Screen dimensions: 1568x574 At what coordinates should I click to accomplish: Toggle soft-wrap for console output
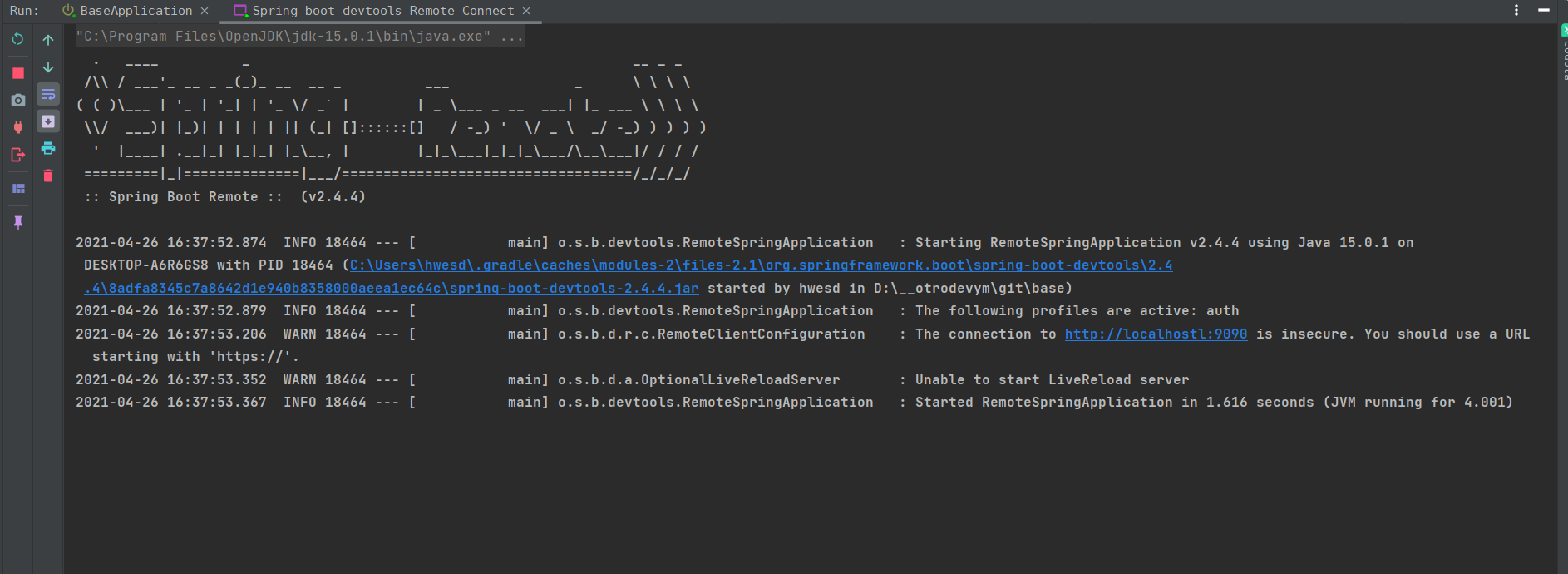tap(48, 94)
